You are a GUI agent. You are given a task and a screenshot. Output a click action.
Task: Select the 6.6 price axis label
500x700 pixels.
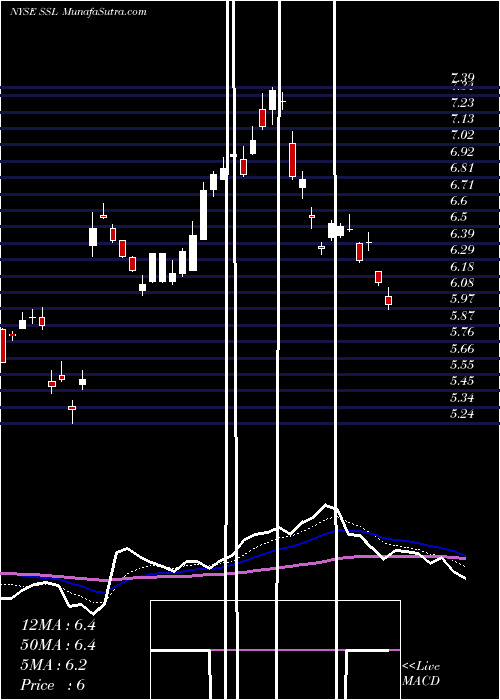pyautogui.click(x=459, y=201)
